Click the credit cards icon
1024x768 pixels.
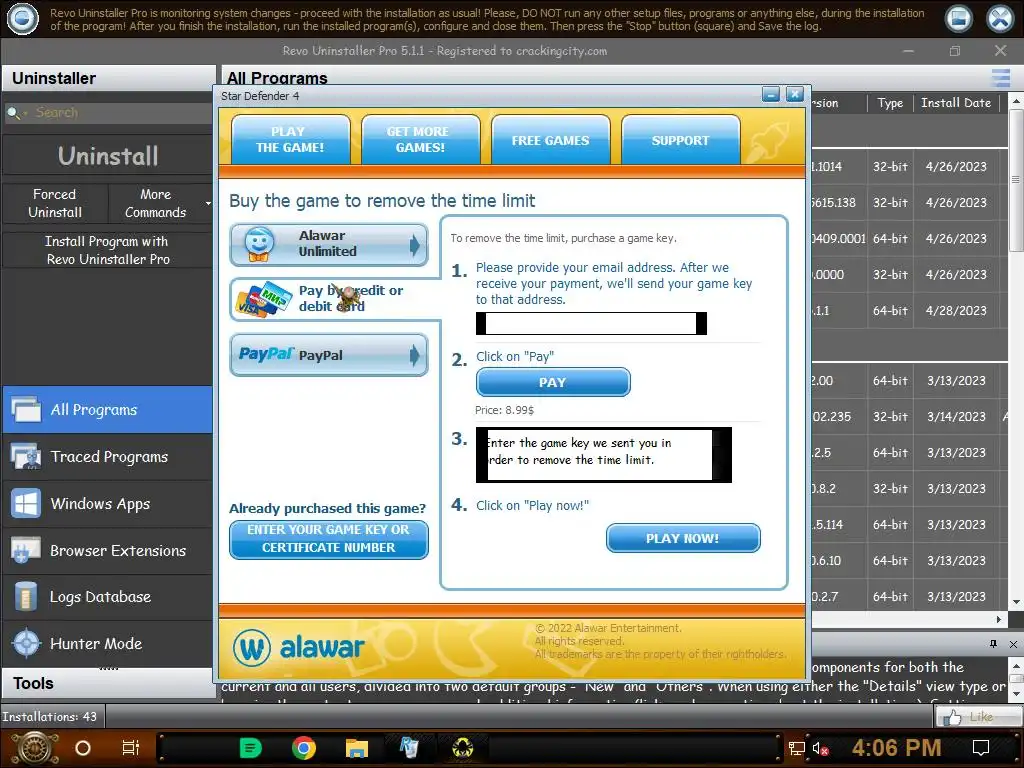tap(264, 300)
